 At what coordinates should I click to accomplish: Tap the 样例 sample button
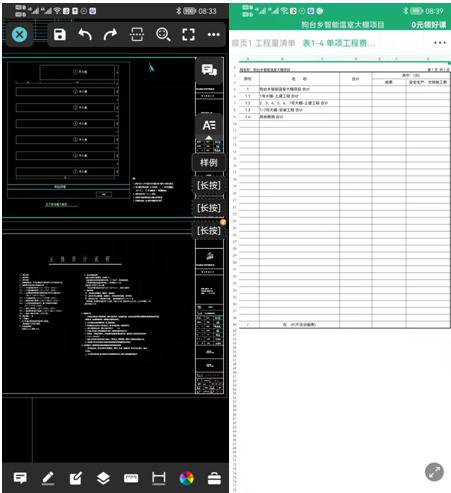209,163
